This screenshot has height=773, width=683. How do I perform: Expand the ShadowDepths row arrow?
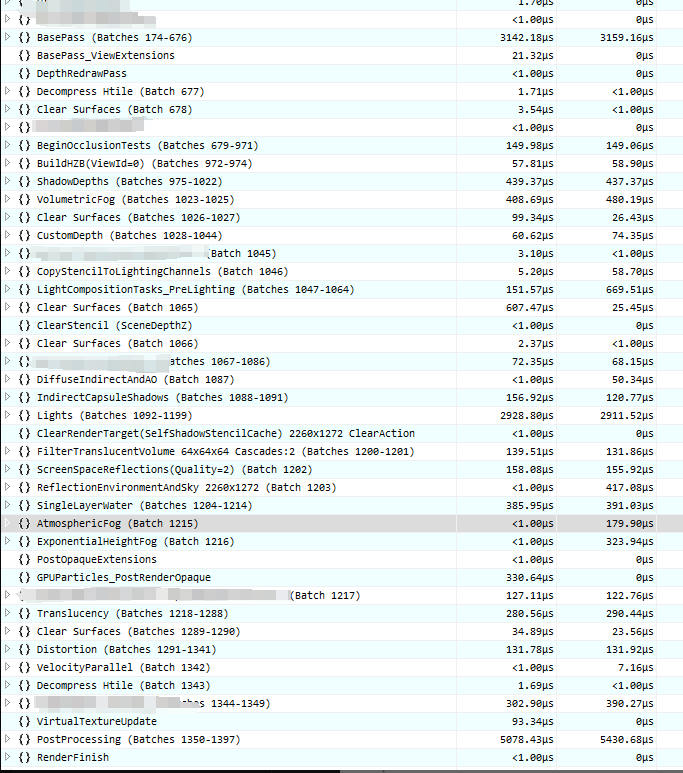tap(7, 181)
